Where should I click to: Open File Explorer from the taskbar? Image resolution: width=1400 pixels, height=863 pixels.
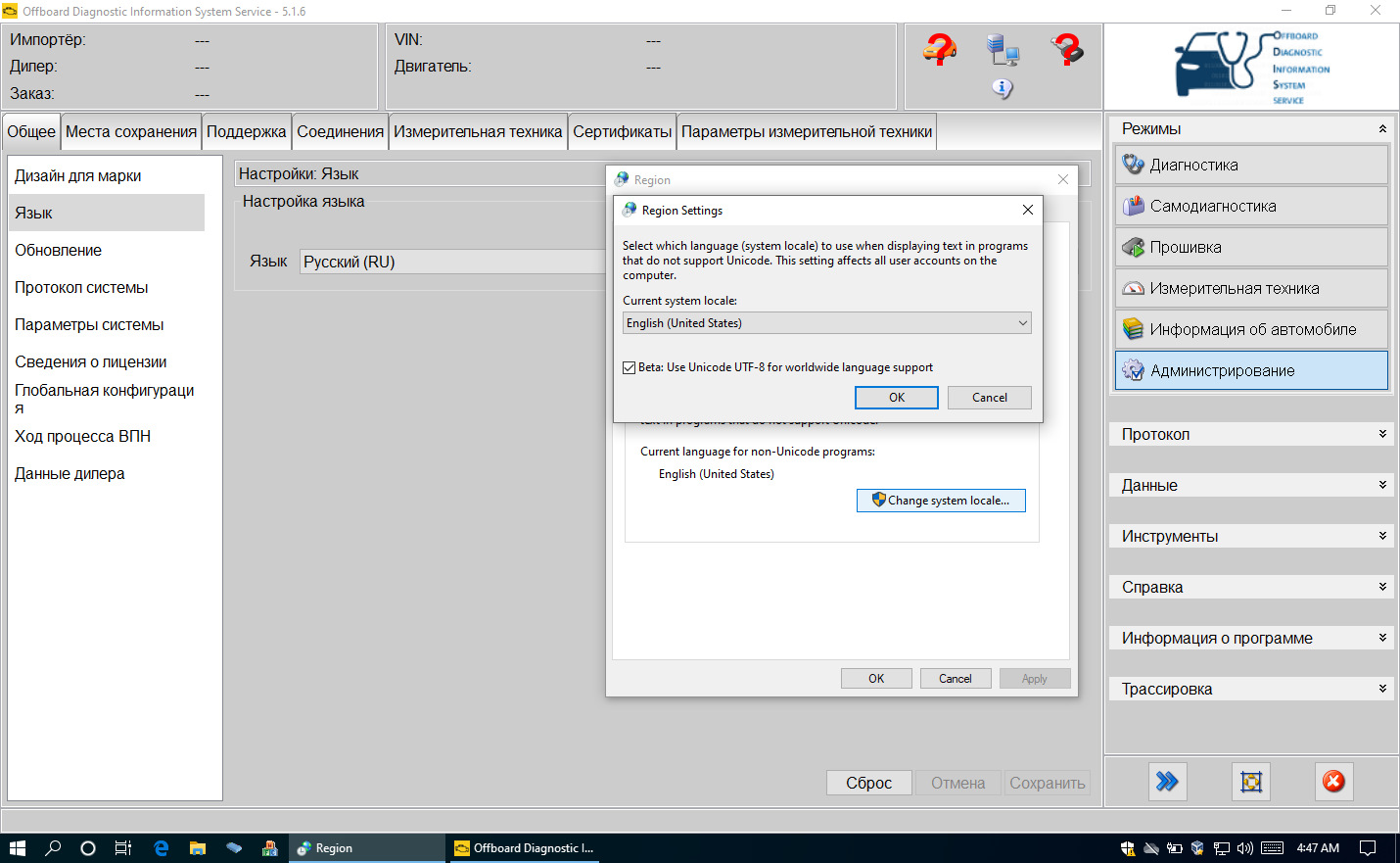click(198, 848)
